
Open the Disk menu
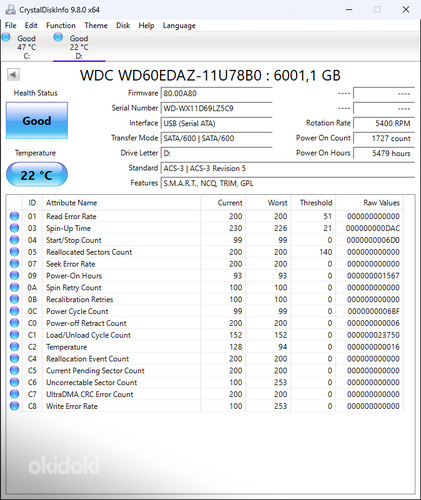tap(123, 26)
